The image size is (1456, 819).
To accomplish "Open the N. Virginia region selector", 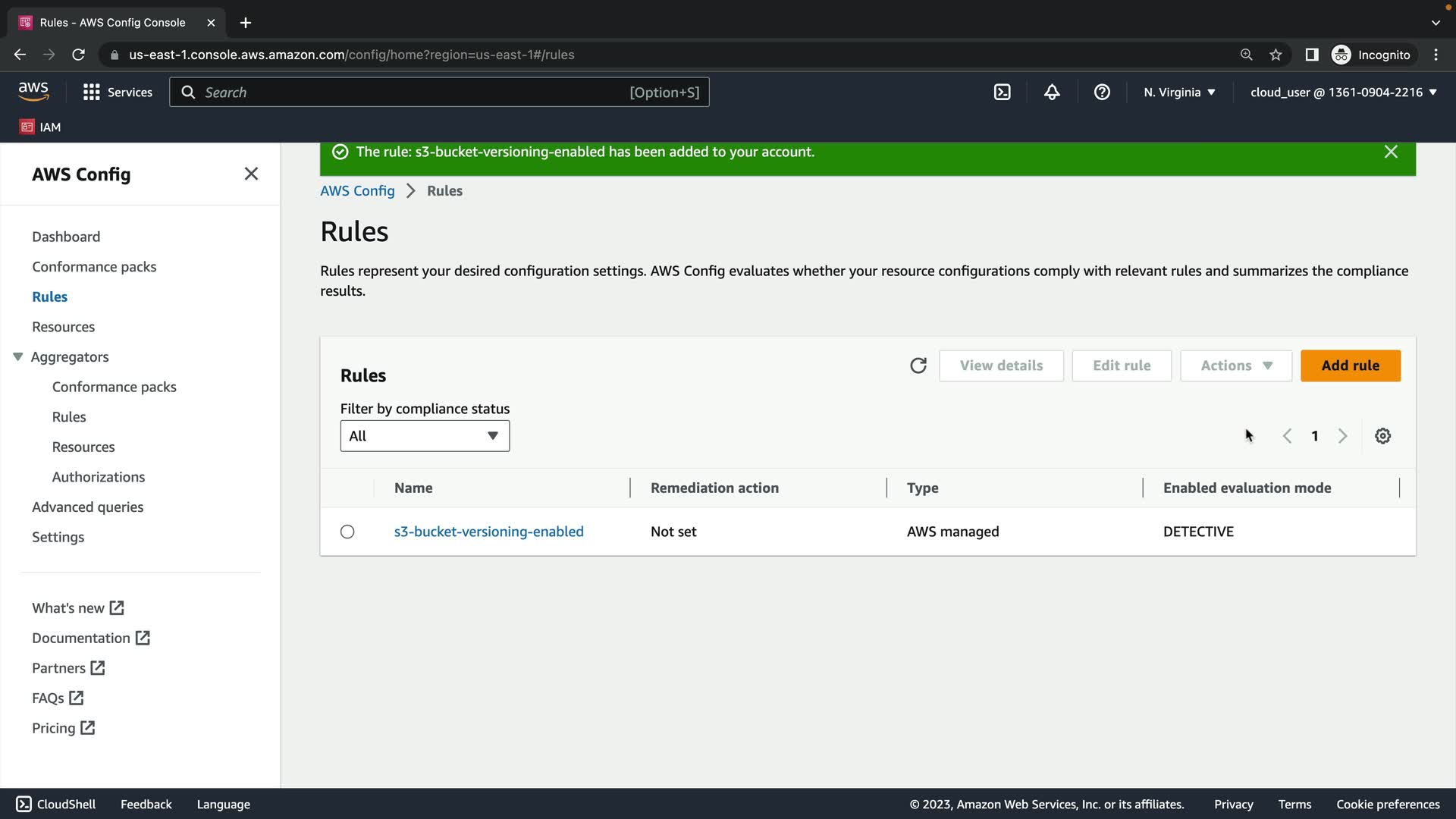I will (1179, 93).
